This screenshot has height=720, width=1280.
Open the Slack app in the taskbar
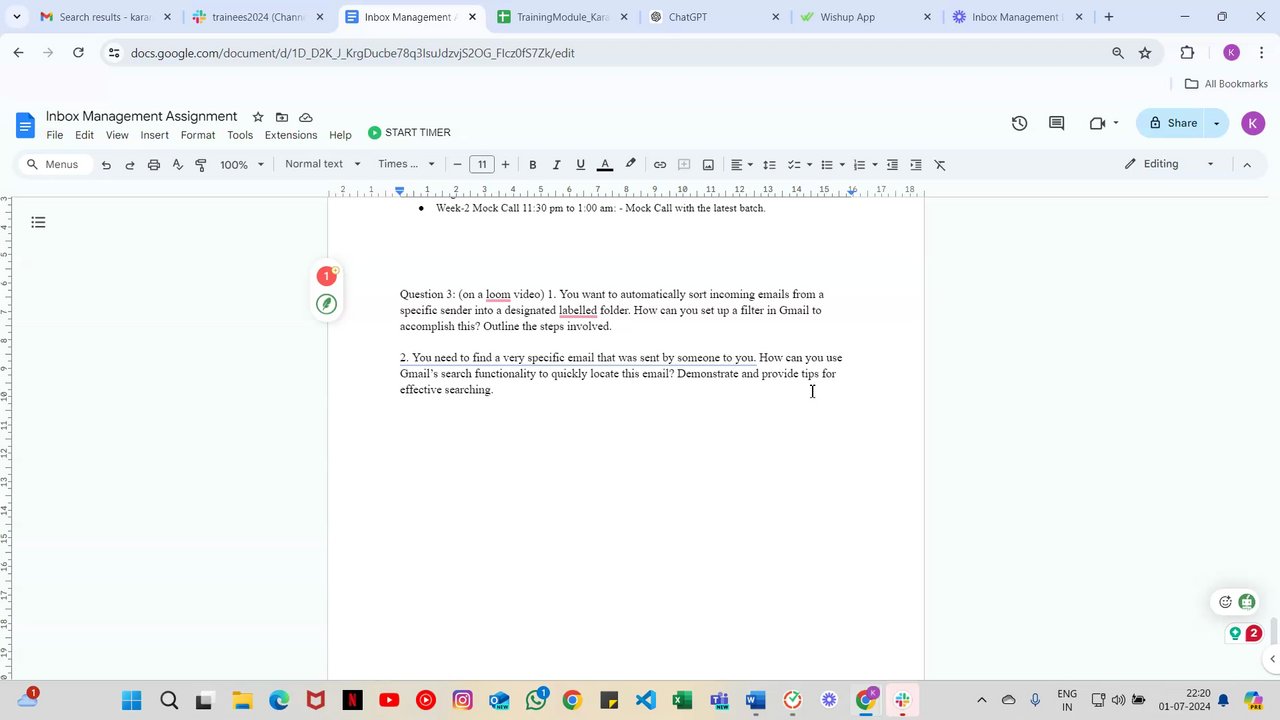[902, 701]
